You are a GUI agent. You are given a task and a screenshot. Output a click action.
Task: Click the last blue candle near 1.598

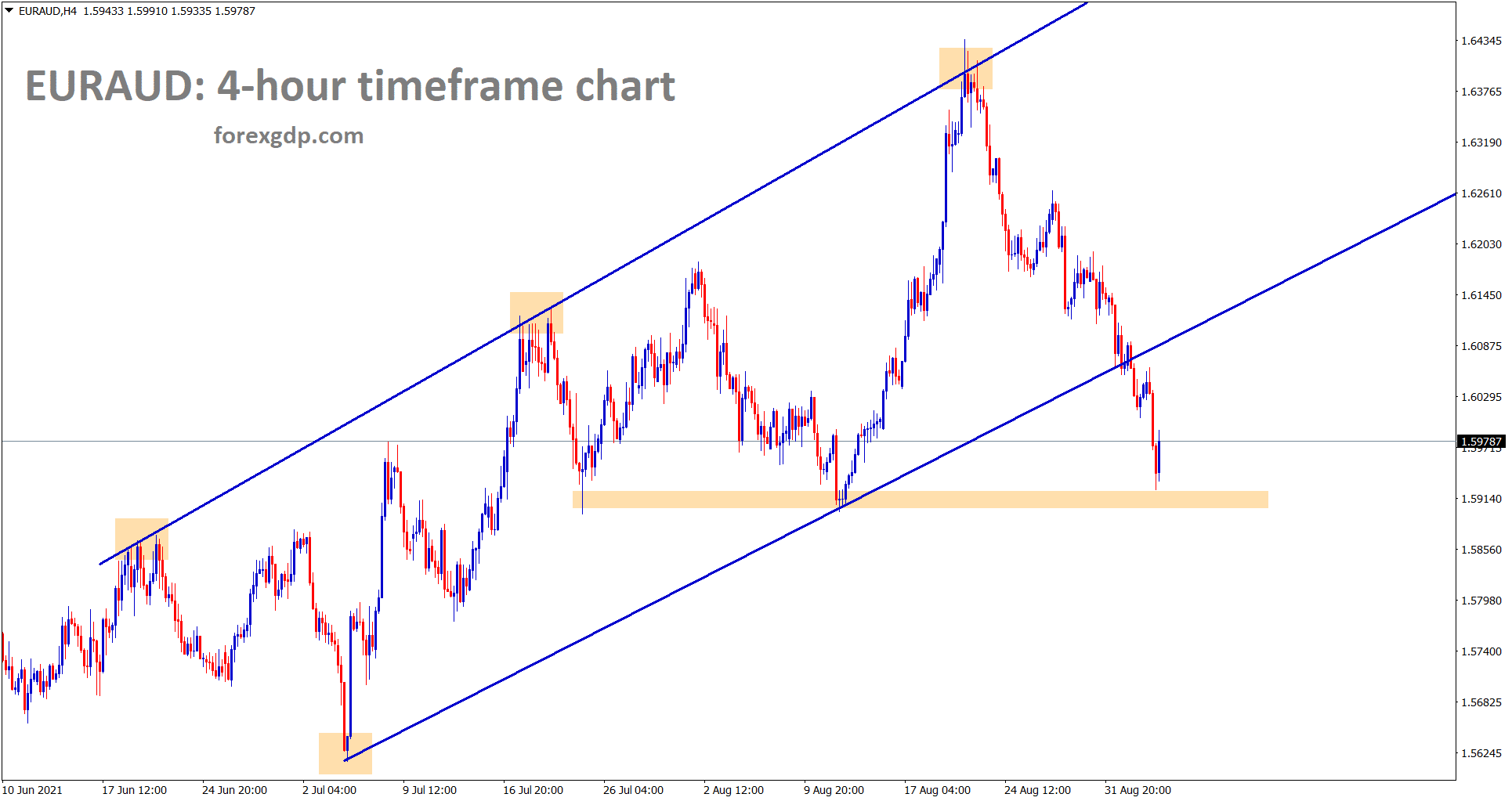pyautogui.click(x=1158, y=457)
